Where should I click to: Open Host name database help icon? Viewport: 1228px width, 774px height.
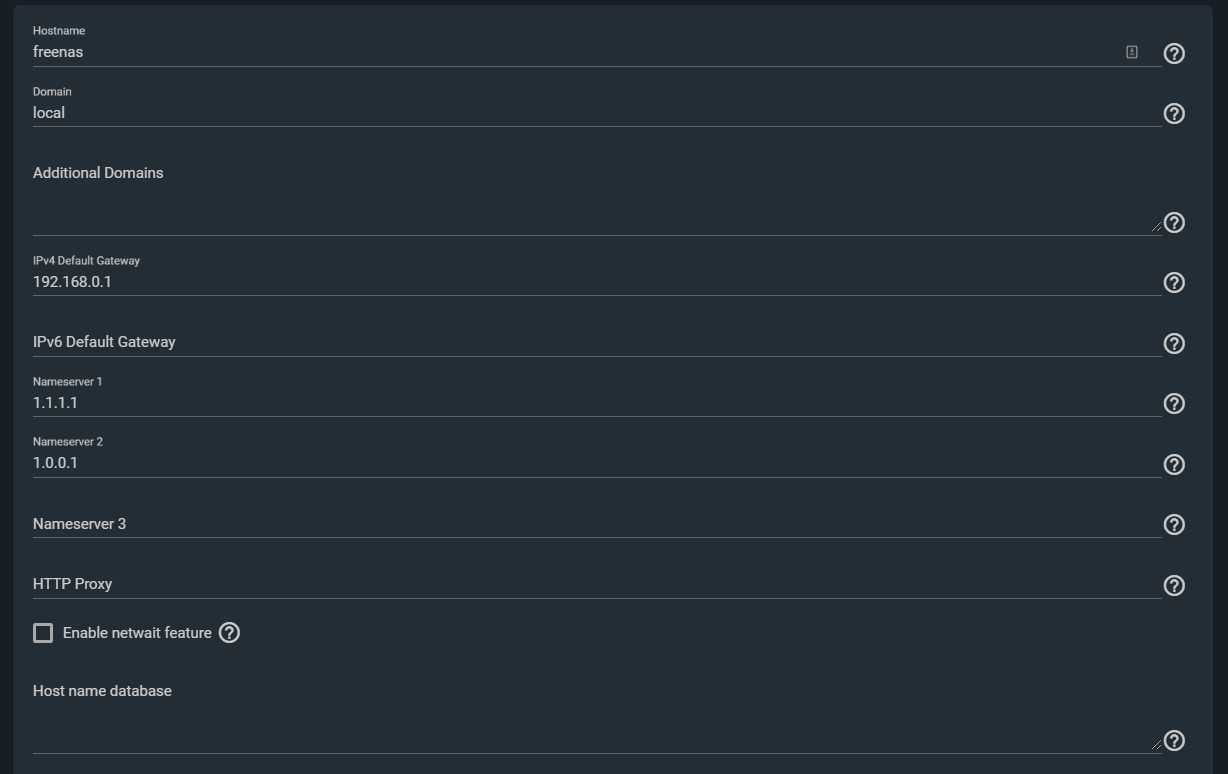pyautogui.click(x=1174, y=740)
